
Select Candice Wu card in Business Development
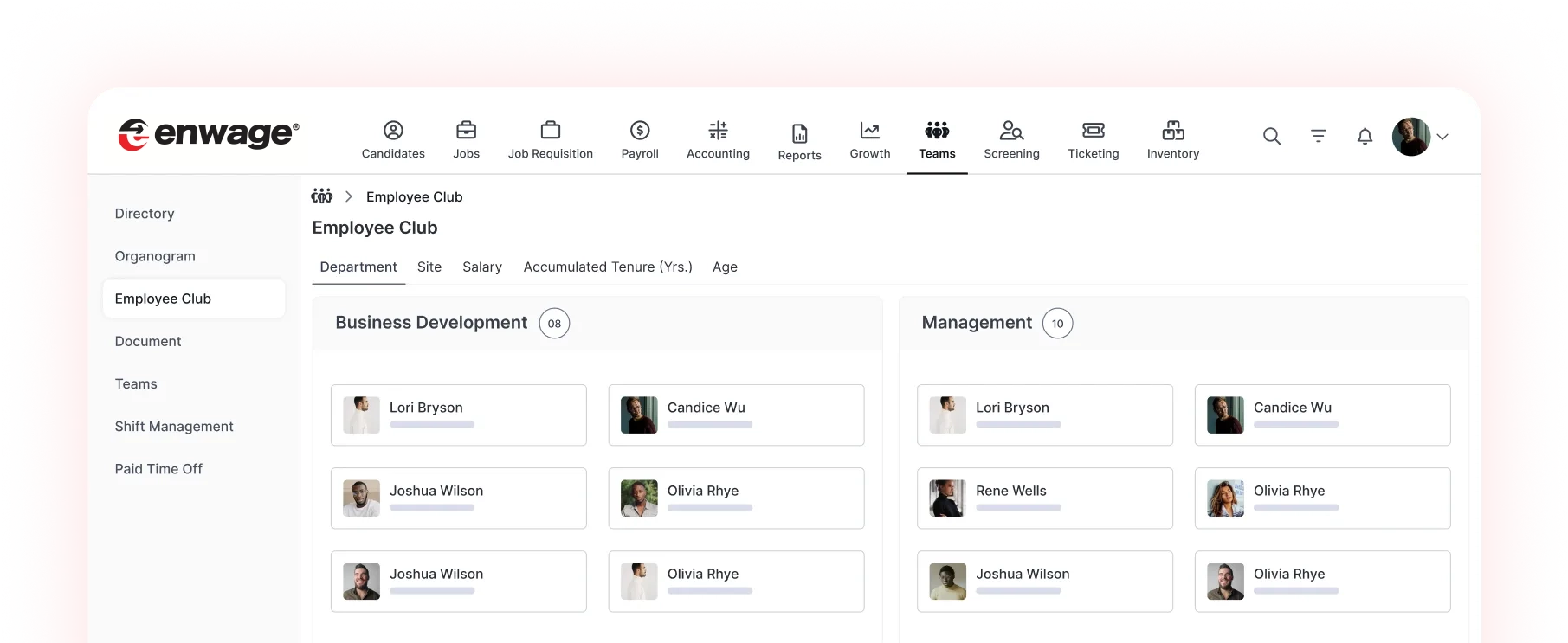[736, 415]
